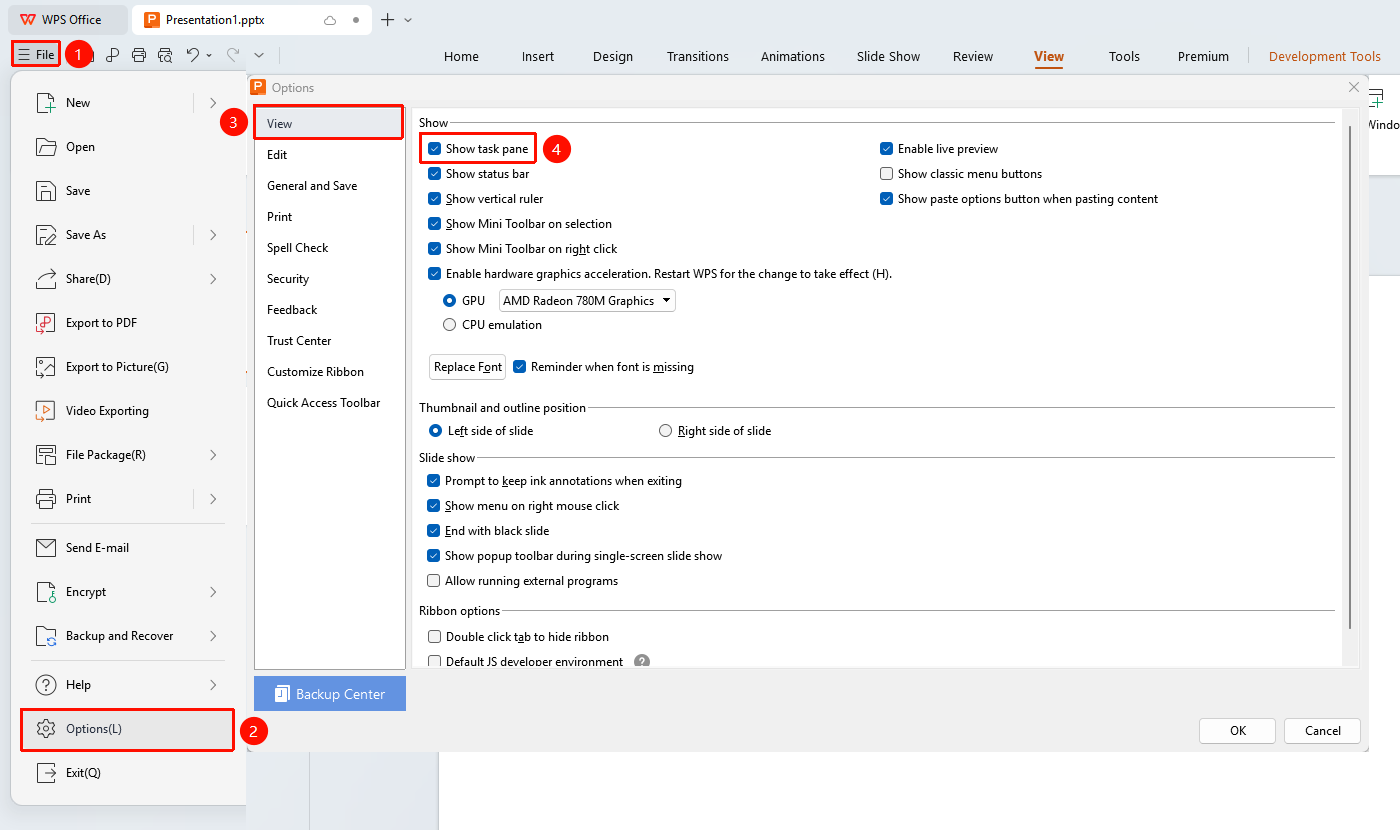Open the Animations ribbon tab

pos(793,56)
